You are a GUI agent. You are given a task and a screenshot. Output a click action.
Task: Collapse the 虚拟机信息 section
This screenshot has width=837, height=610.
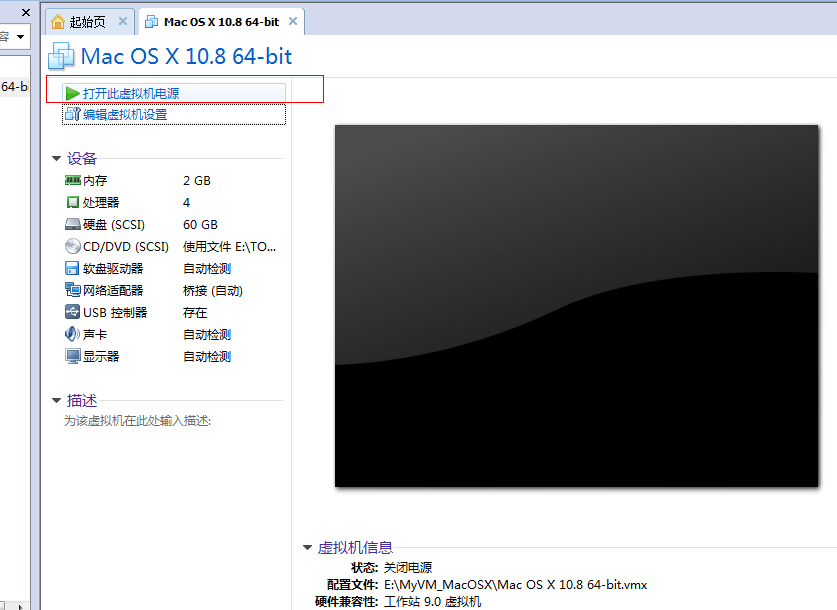pos(307,548)
